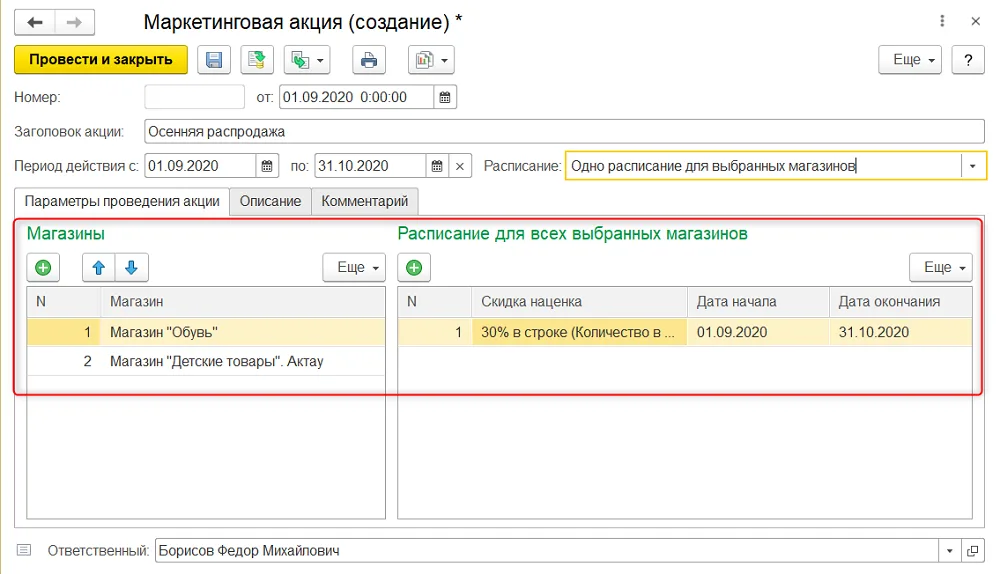Screen dimensions: 1000x574
Task: Open calendar for period end date
Action: click(437, 166)
